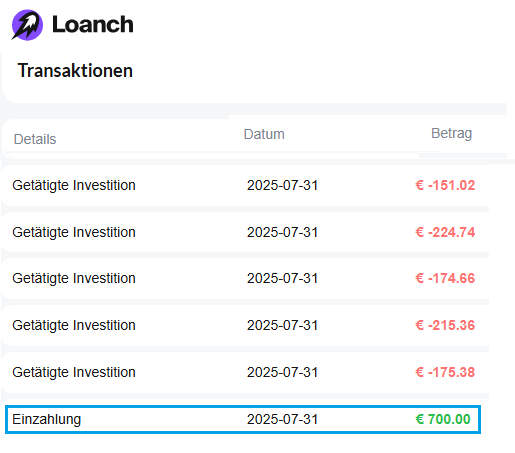Click the € -174.66 amount

(445, 278)
